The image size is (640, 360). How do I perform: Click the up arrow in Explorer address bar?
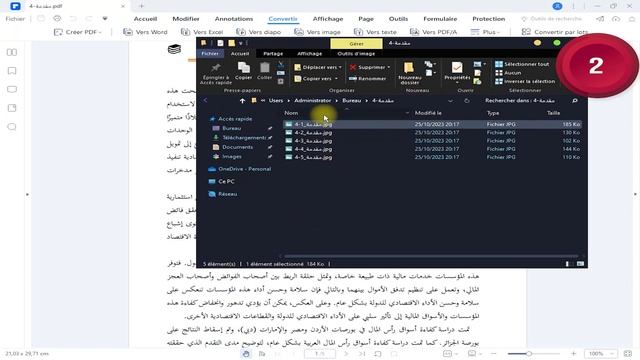tap(242, 100)
